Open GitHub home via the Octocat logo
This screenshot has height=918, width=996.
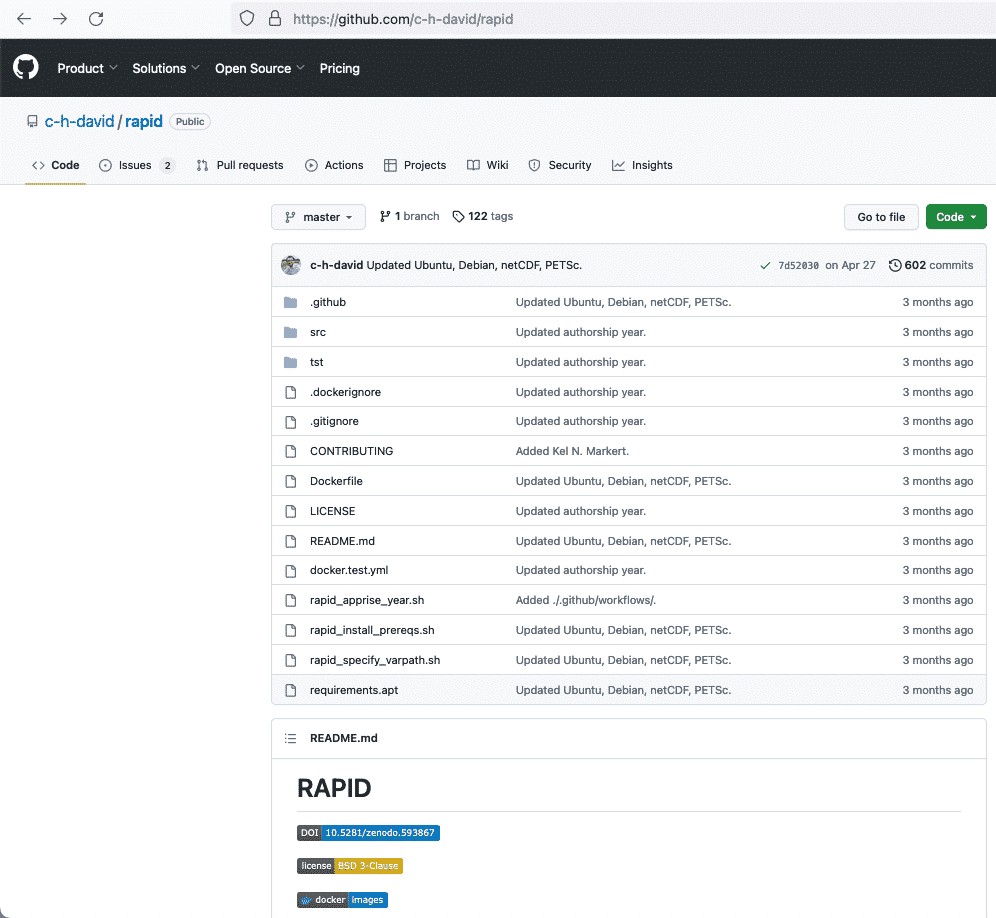coord(26,67)
